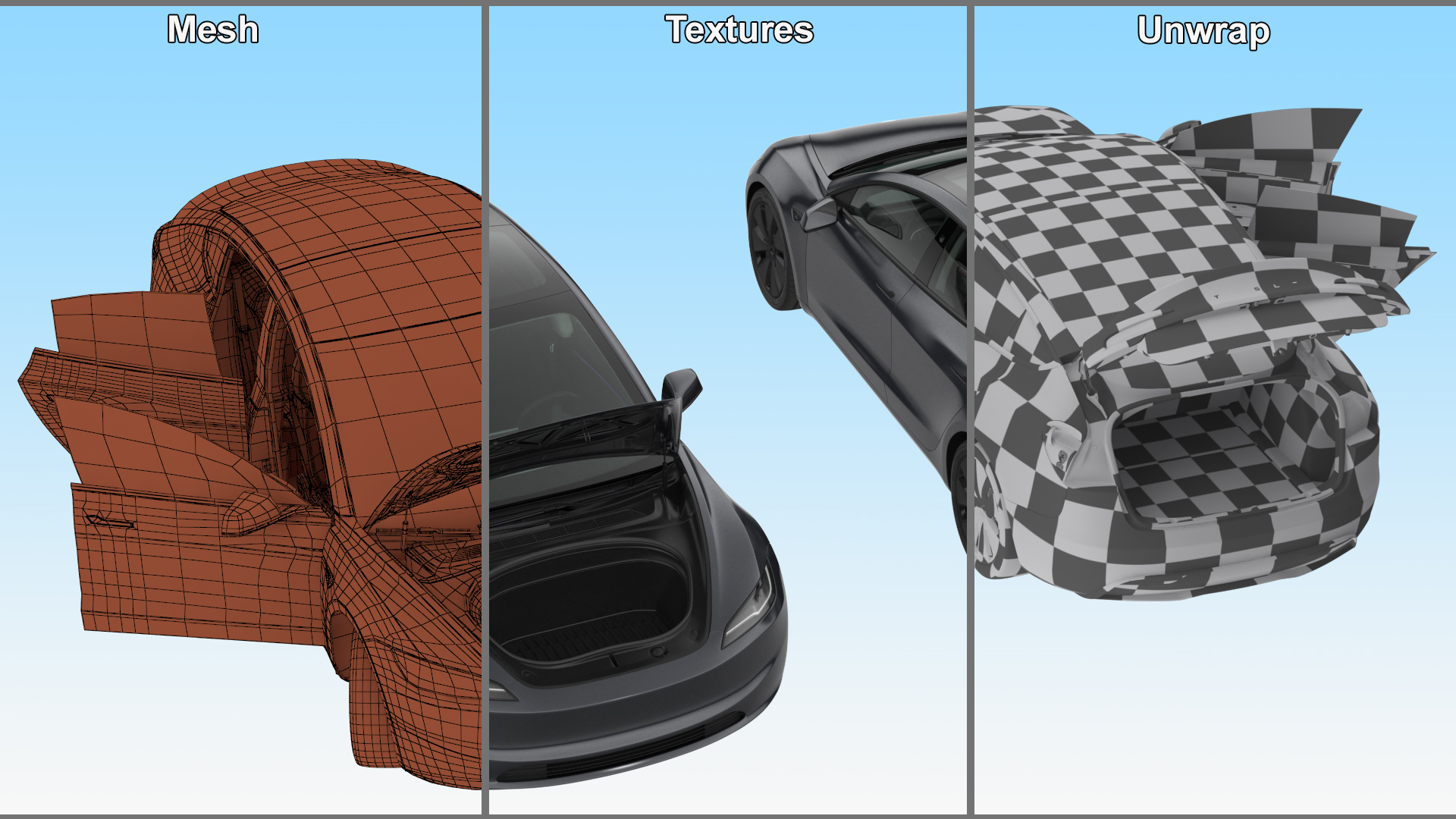Click the Unwrap panel heading
The height and width of the screenshot is (819, 1456).
(1203, 31)
